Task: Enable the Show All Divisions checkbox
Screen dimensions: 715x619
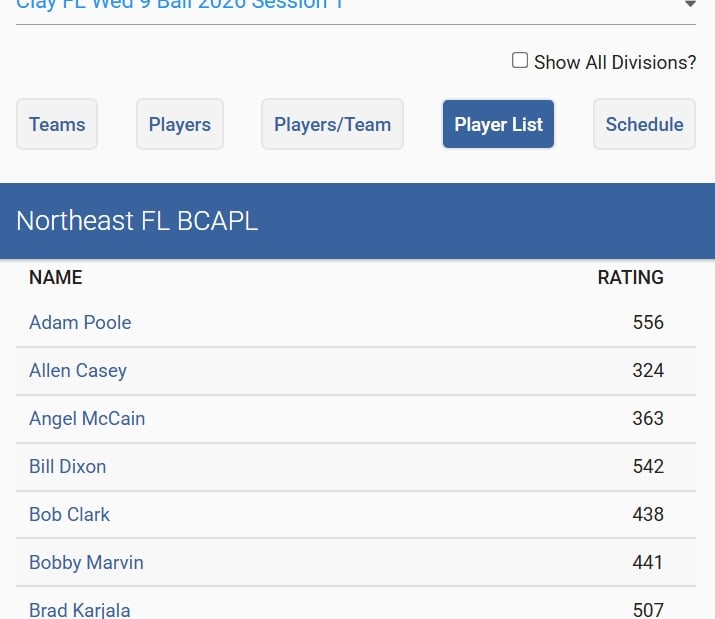Action: (520, 61)
